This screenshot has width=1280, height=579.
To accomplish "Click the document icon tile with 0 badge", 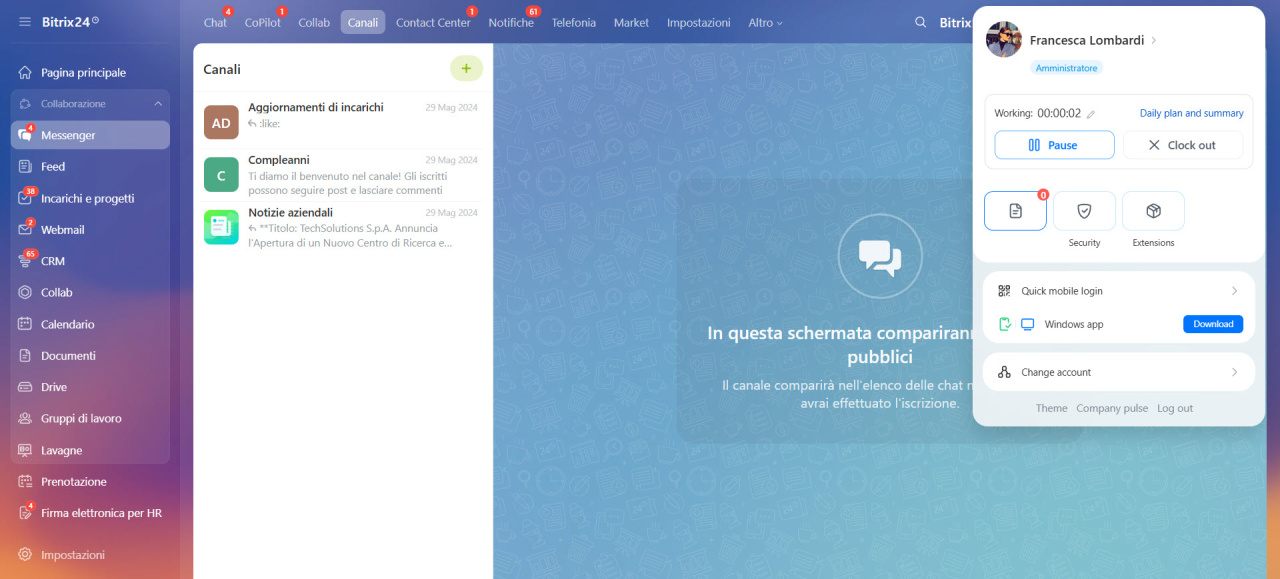I will tap(1015, 211).
